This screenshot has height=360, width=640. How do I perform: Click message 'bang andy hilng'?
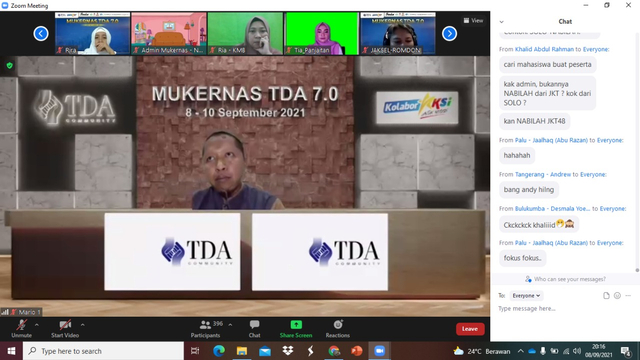[529, 190]
